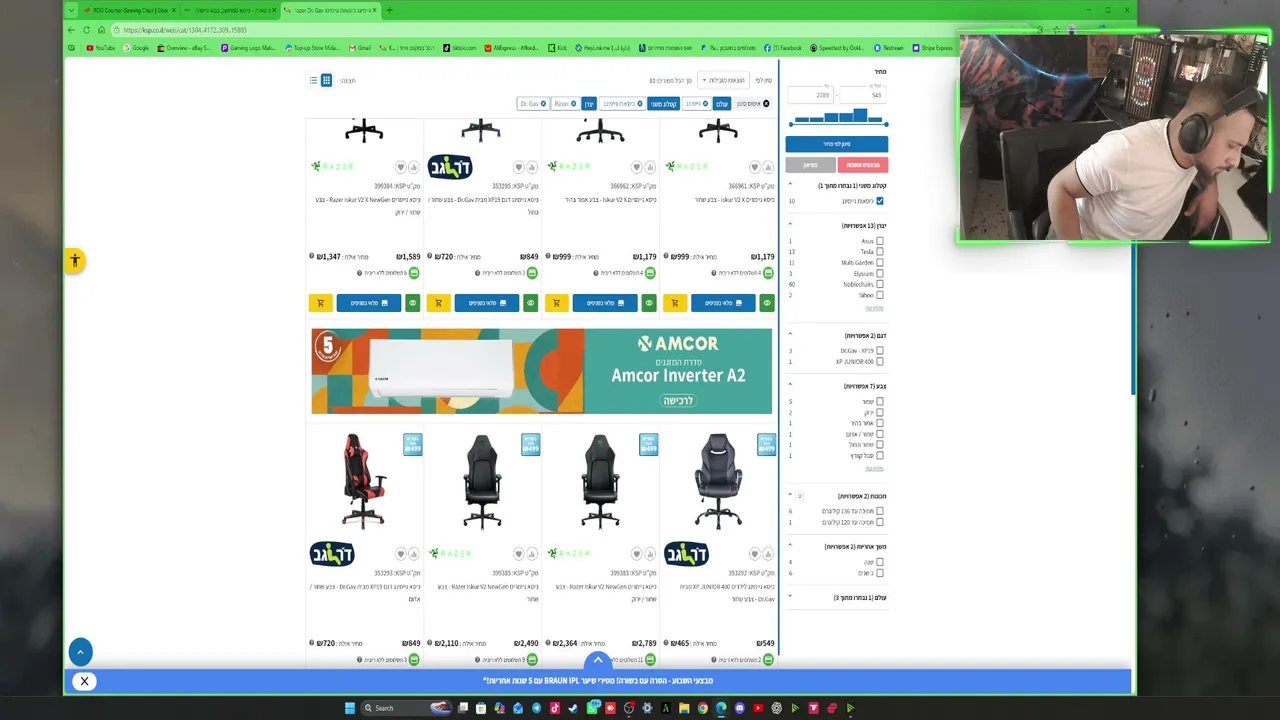The image size is (1280, 720).
Task: Collapse the color (7 options) filter section
Action: 790,386
